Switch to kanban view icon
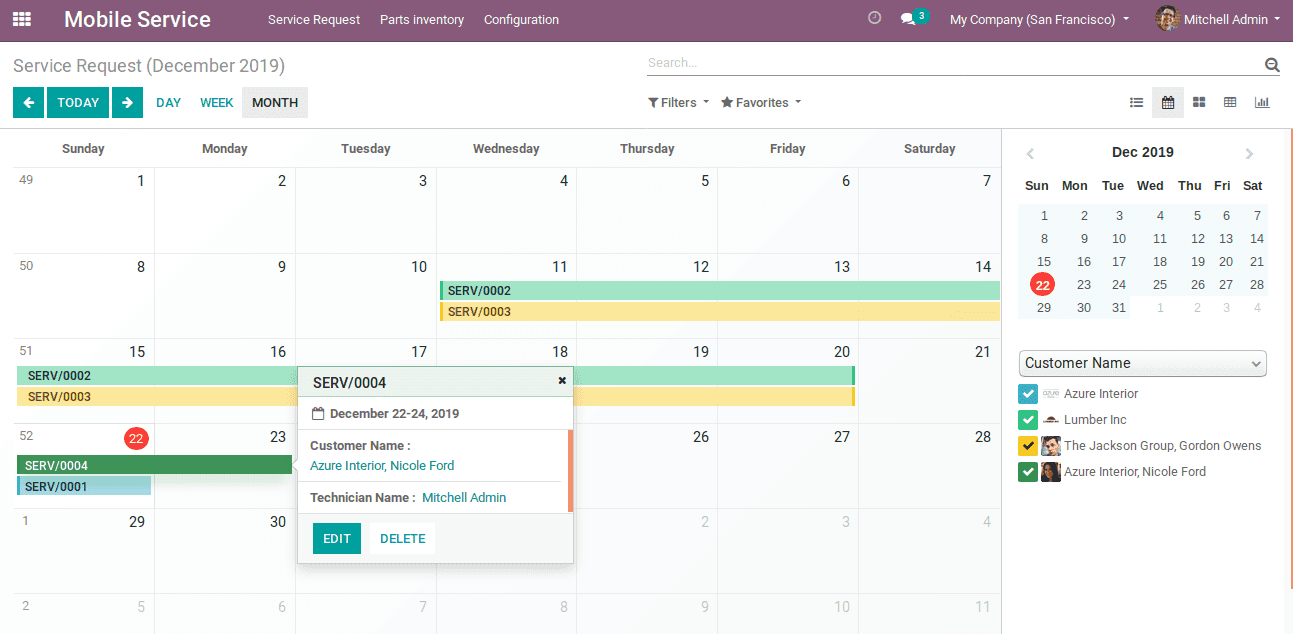This screenshot has width=1293, height=634. pyautogui.click(x=1199, y=102)
